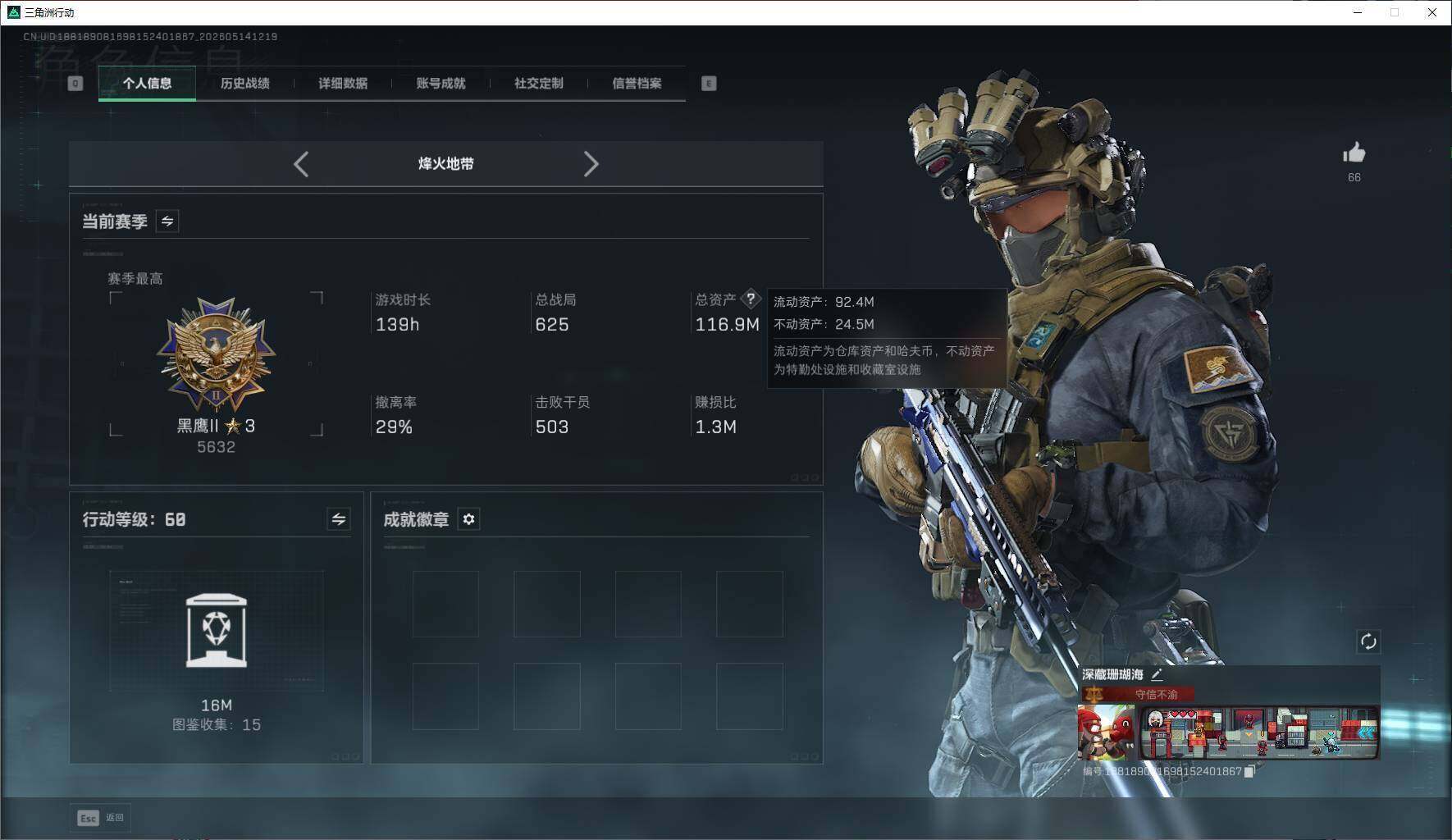Open the 信誉档案 tab

[x=637, y=83]
